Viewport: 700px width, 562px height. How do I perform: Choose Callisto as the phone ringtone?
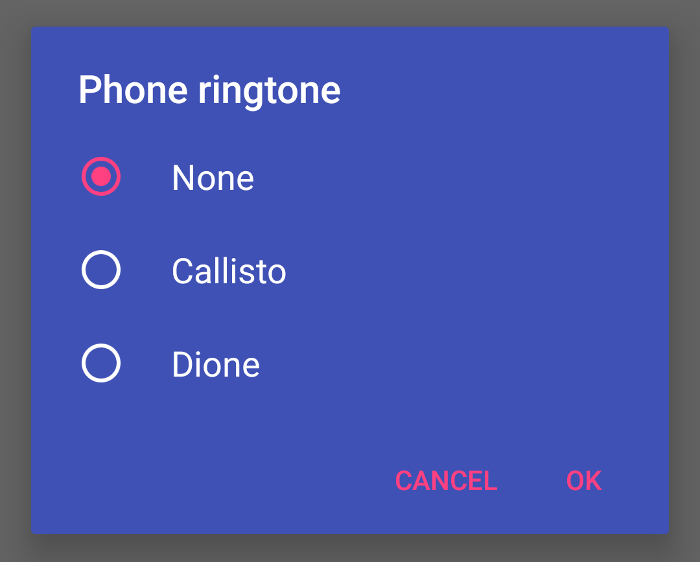[229, 271]
